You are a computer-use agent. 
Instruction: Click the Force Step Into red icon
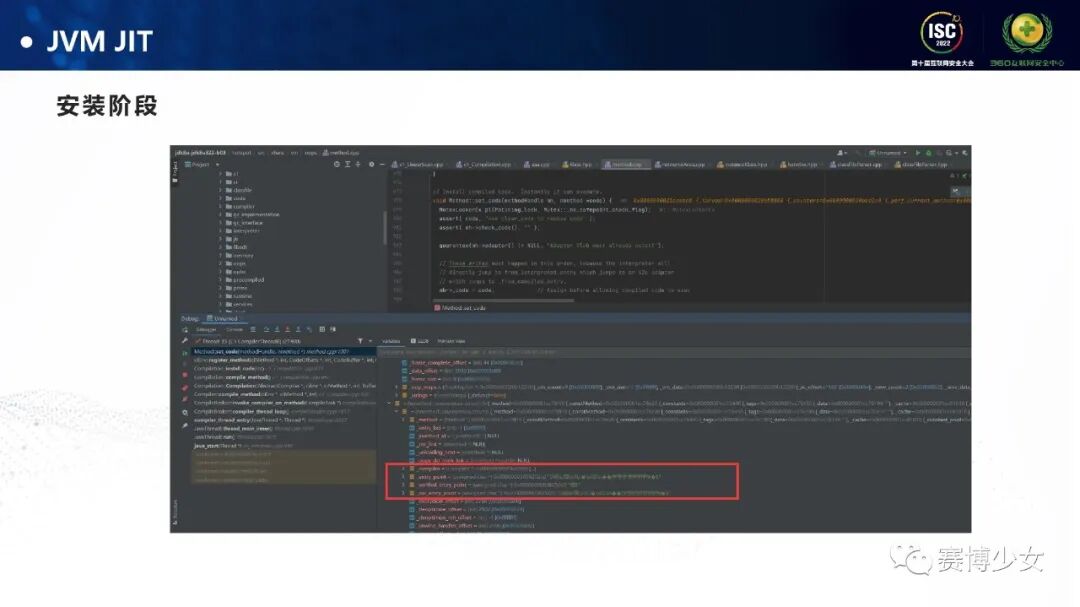[x=287, y=329]
